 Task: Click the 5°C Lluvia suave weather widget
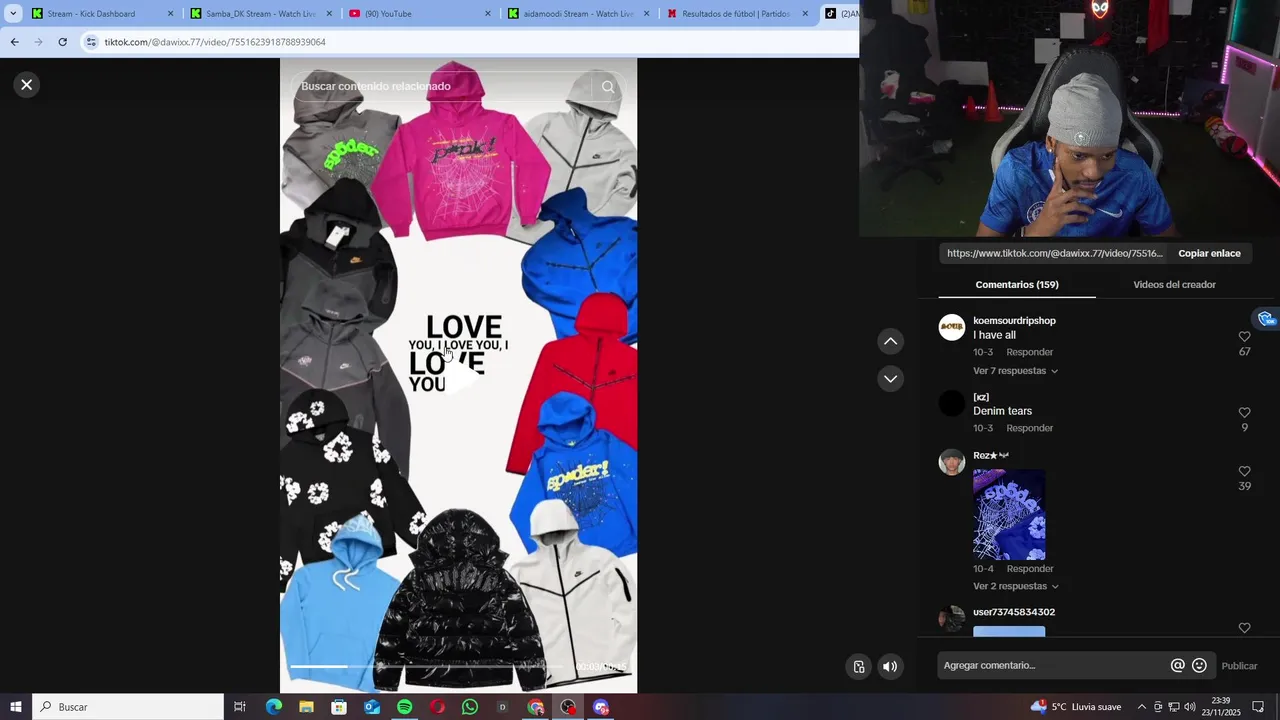(1076, 707)
